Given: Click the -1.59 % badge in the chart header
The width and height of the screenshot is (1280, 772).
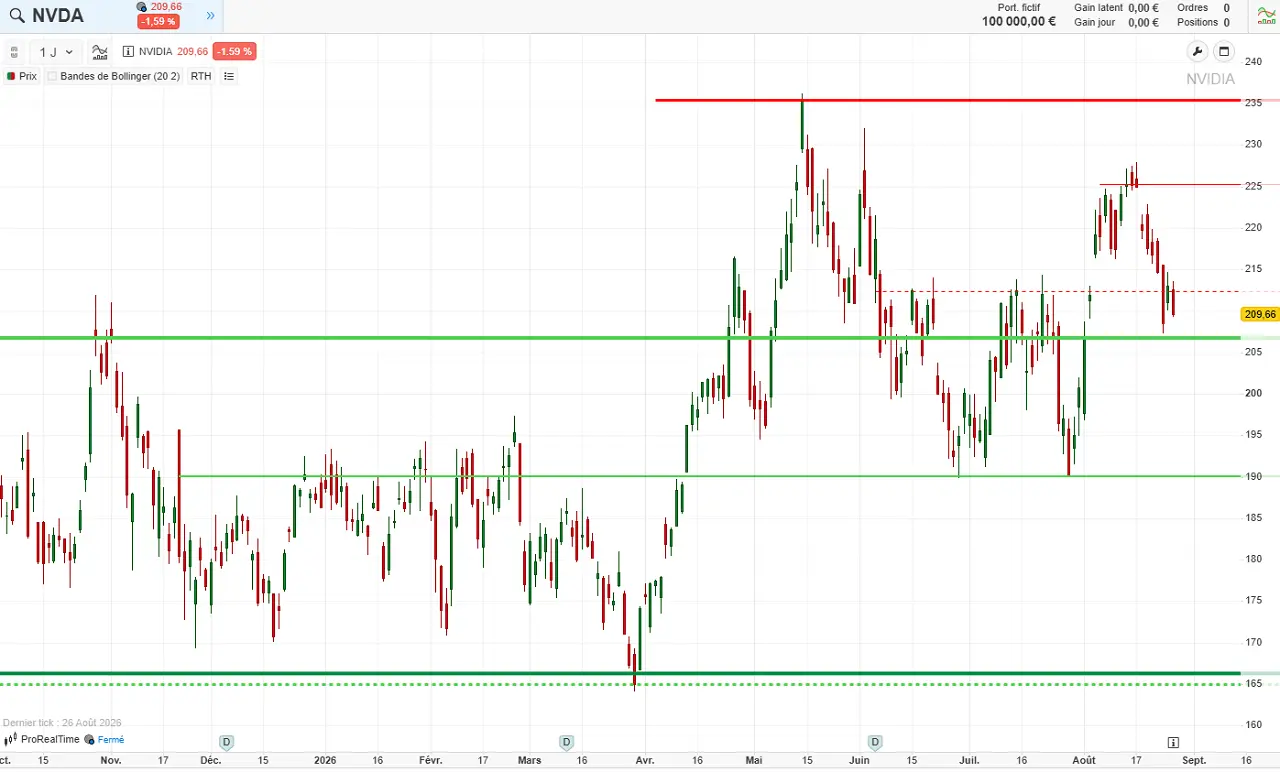Looking at the screenshot, I should (x=234, y=52).
